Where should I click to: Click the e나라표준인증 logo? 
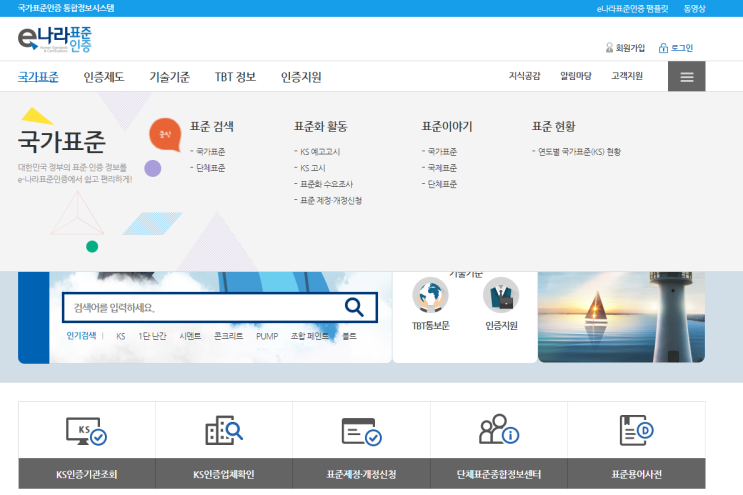54,39
